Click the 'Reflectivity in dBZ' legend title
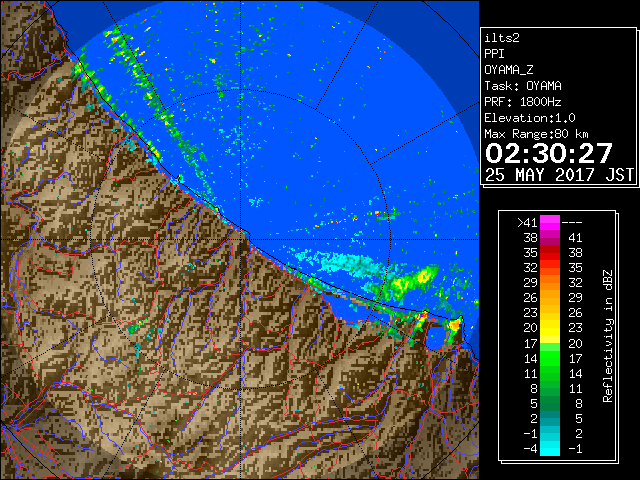 tap(608, 336)
